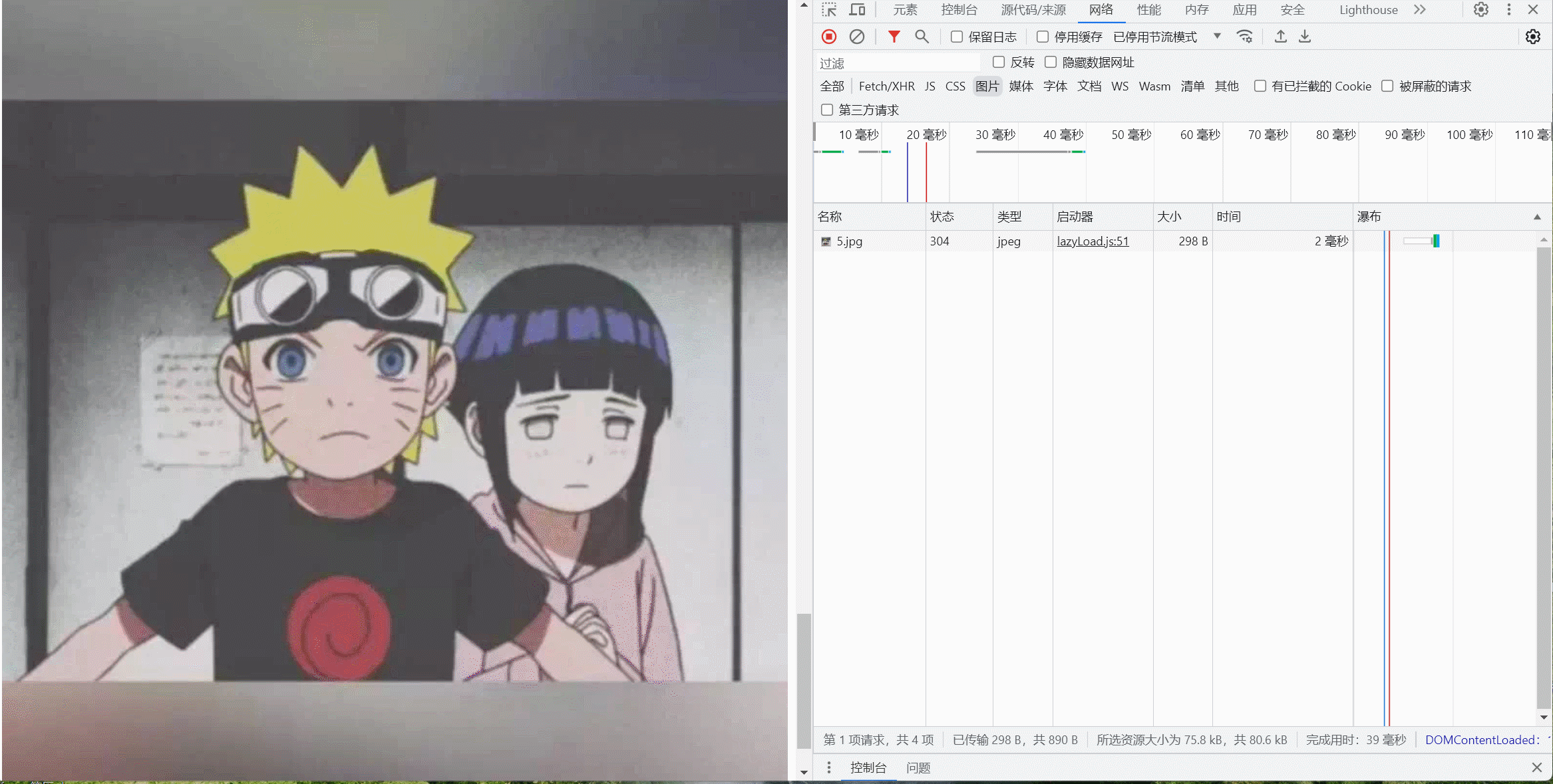1553x784 pixels.
Task: Clear the network log
Action: coord(857,37)
